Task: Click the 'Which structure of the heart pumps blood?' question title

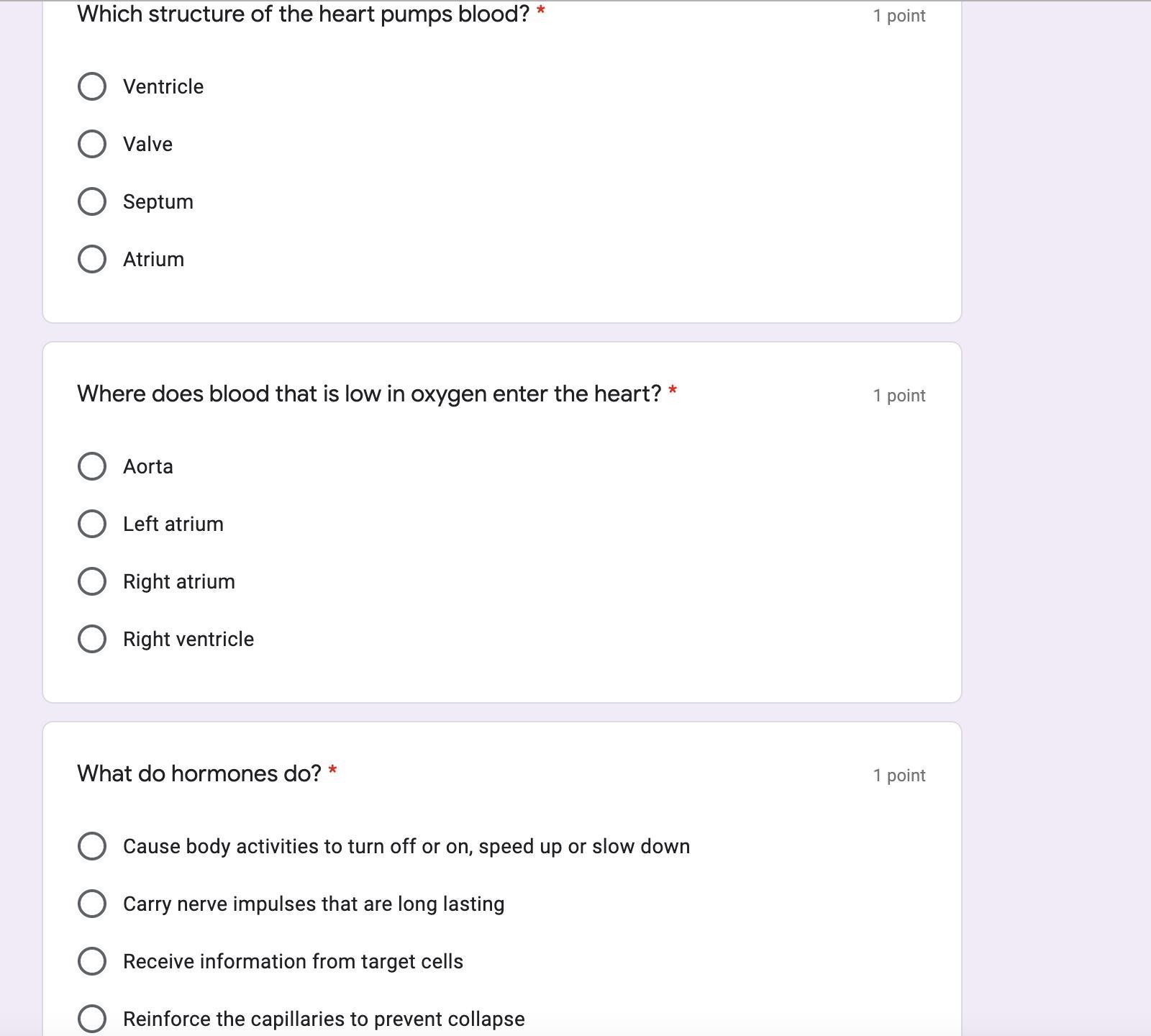Action: [303, 14]
